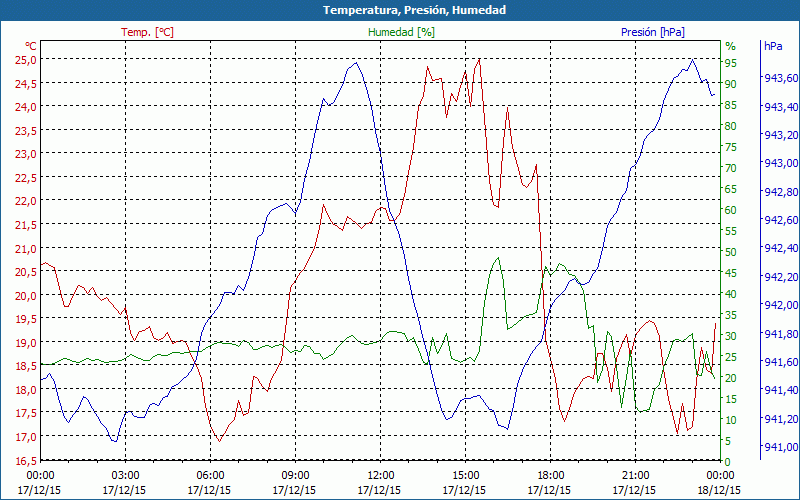Select the blue "Presión [hPa]" legend label

pos(653,32)
